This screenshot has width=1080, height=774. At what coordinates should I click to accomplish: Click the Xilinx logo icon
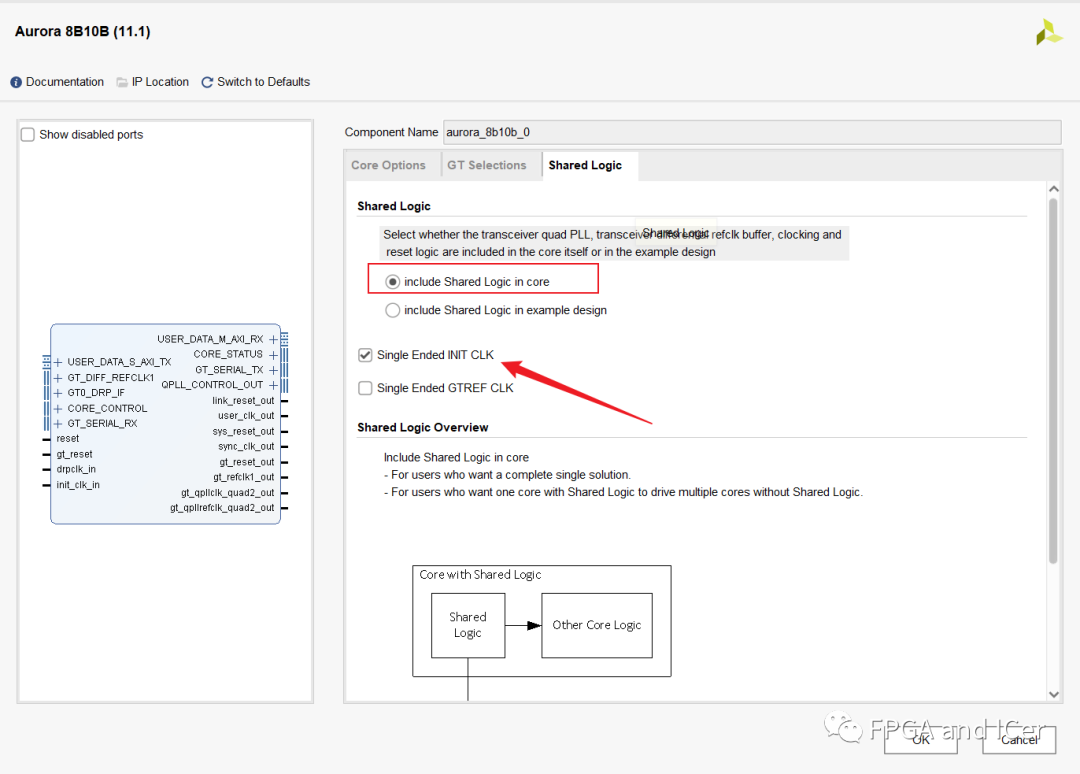1048,32
